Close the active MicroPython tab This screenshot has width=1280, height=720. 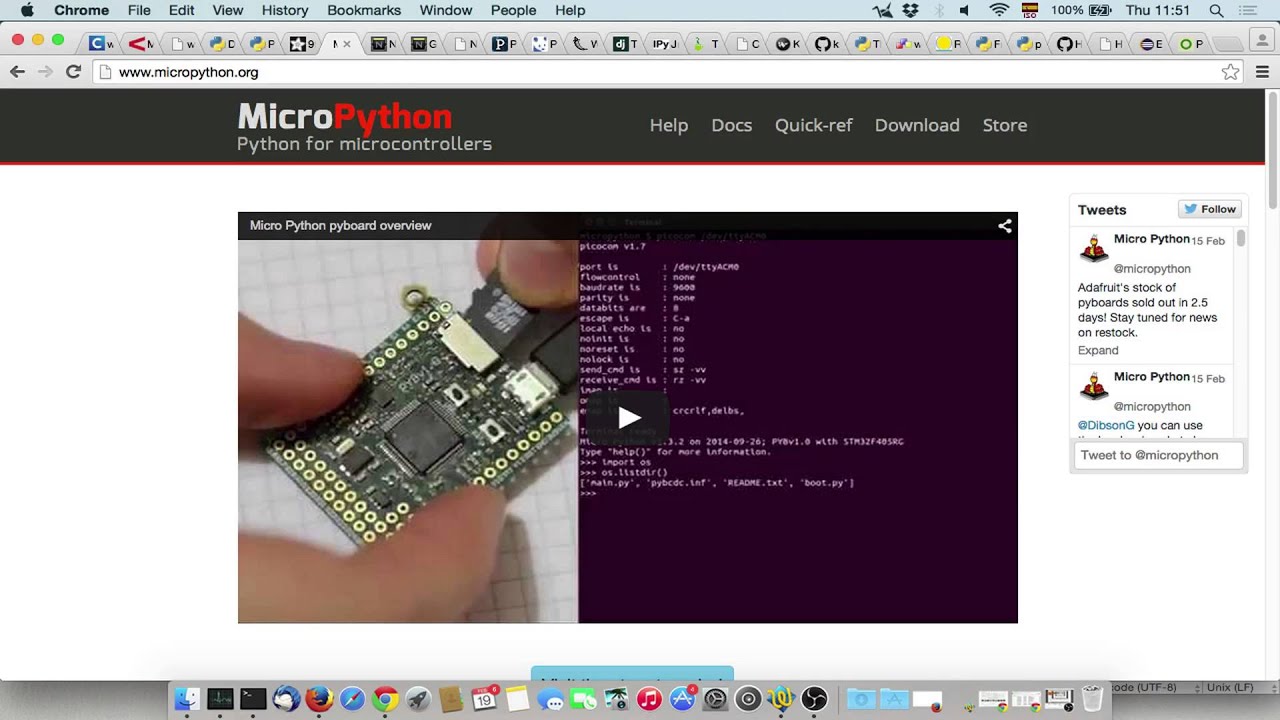[347, 44]
